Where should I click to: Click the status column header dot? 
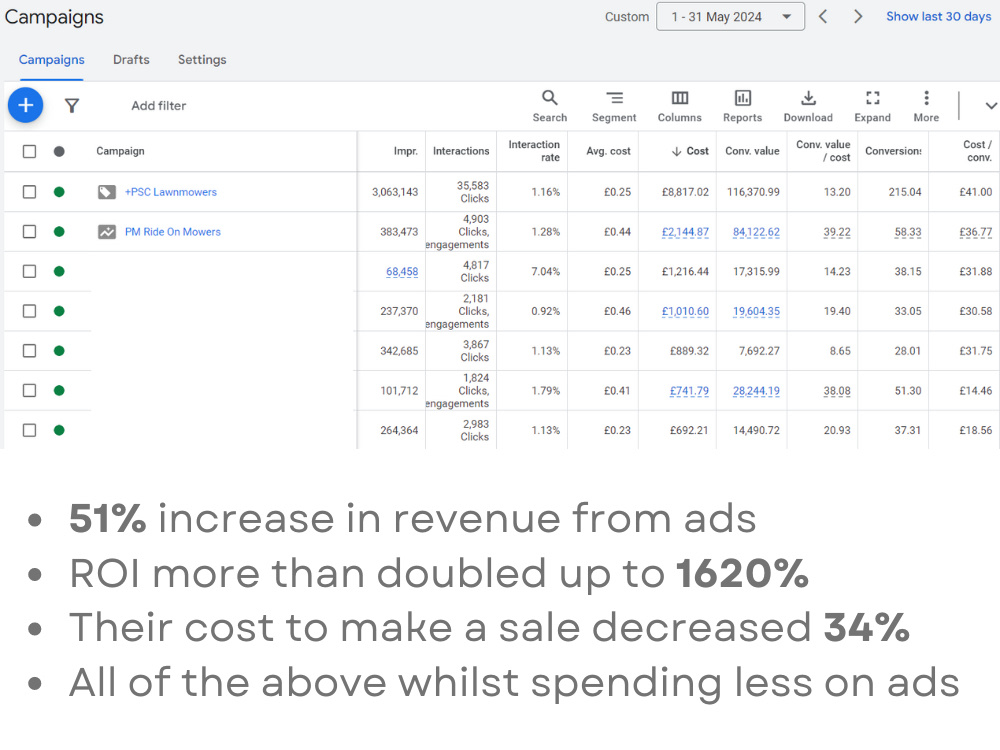(x=59, y=151)
